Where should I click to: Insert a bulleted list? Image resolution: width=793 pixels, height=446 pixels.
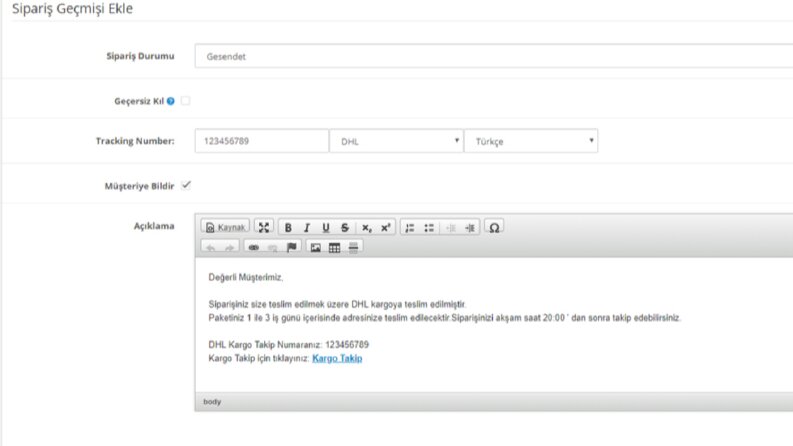click(429, 228)
